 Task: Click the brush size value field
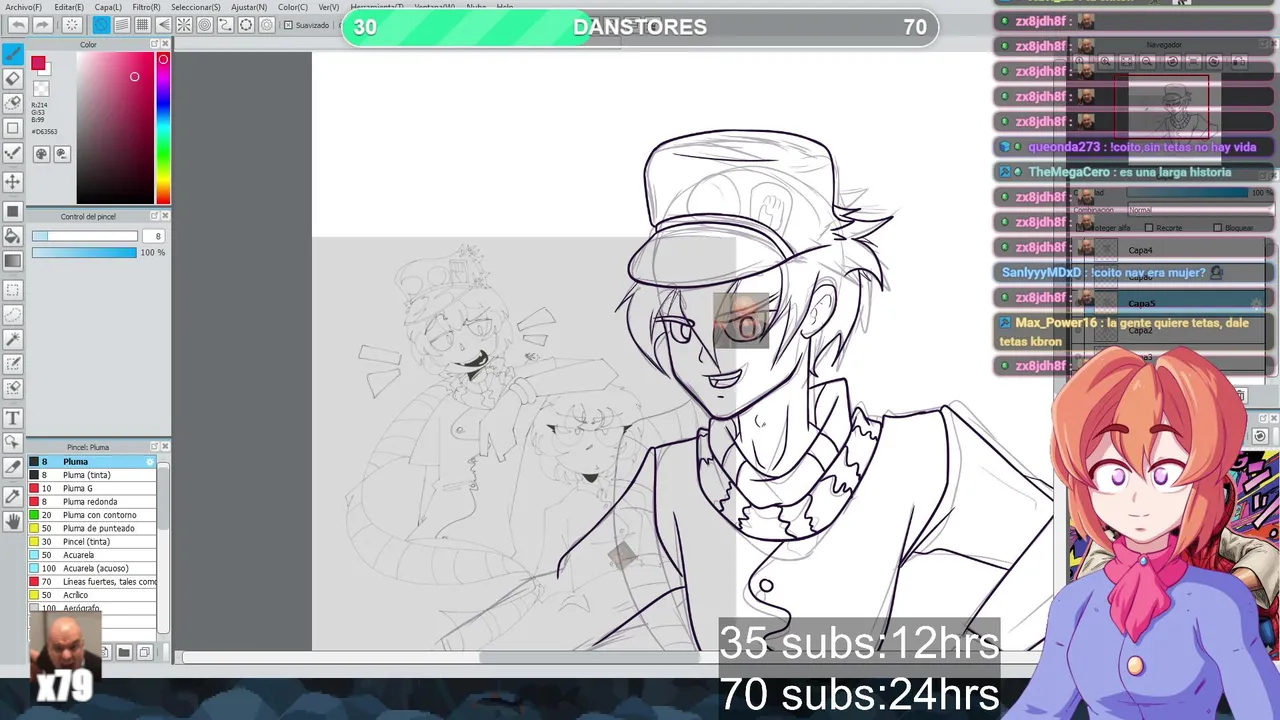154,236
